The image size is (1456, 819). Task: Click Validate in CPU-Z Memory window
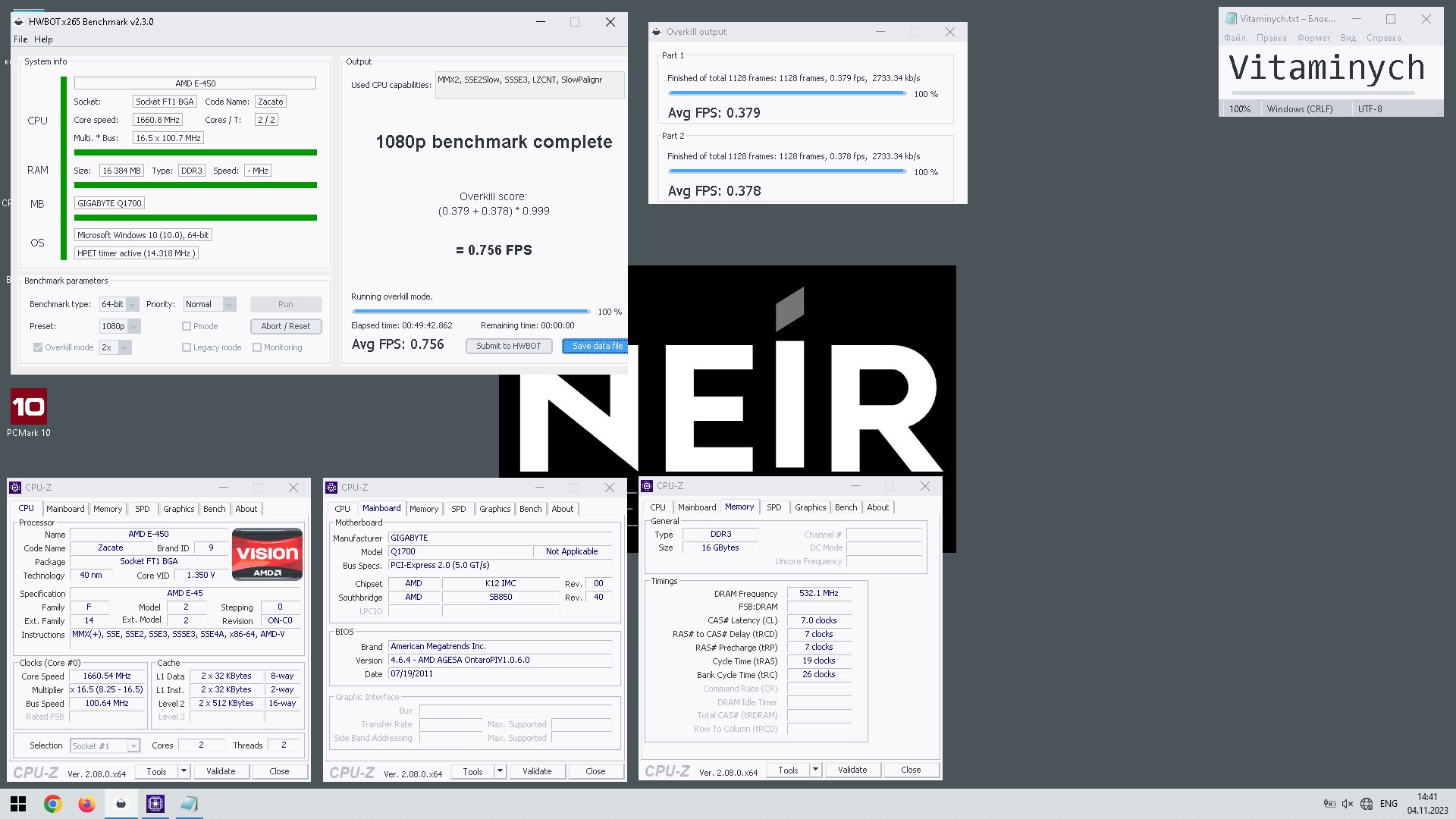[x=852, y=770]
